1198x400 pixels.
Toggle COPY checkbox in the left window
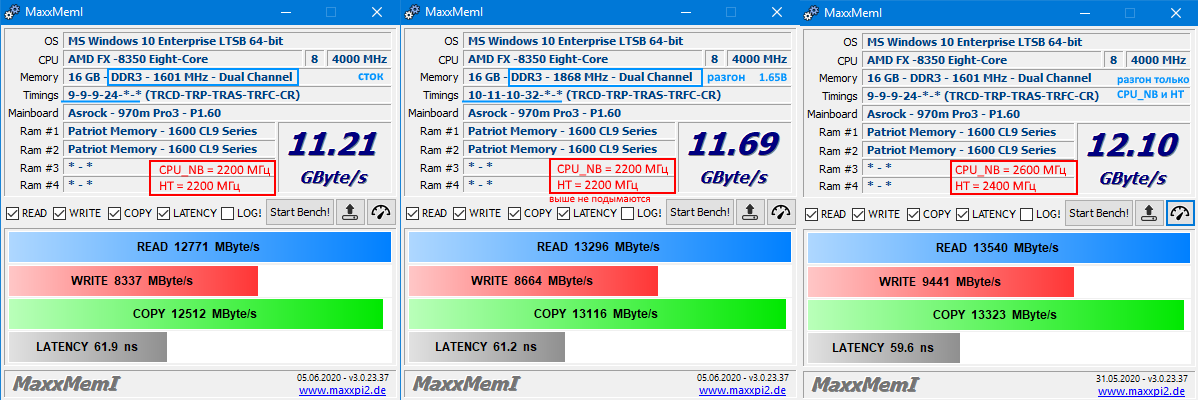115,213
